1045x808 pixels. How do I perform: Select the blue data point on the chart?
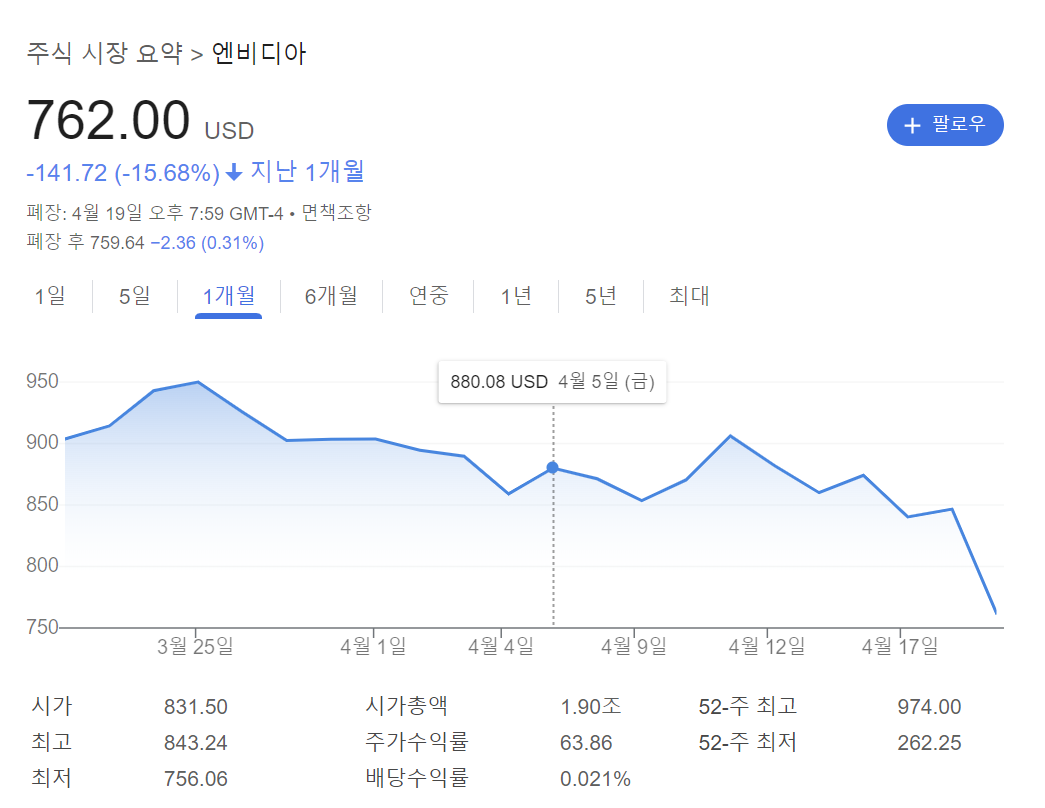point(551,467)
